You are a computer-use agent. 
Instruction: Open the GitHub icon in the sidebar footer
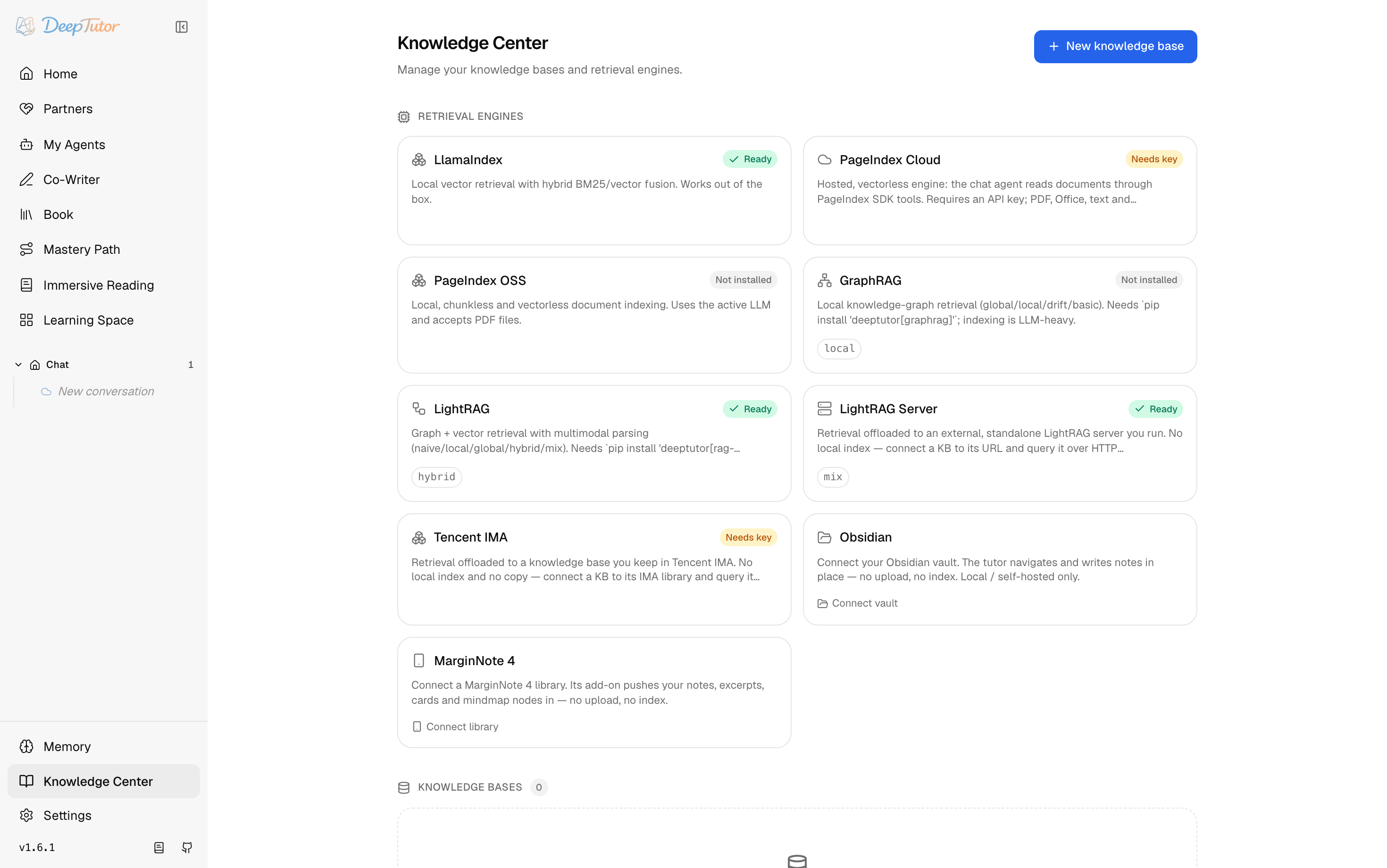(x=187, y=847)
